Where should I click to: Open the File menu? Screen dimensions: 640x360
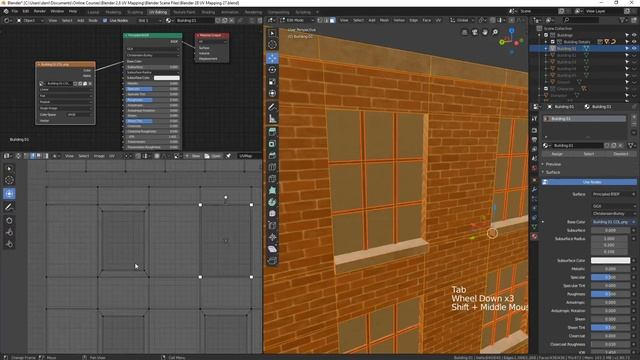click(15, 11)
